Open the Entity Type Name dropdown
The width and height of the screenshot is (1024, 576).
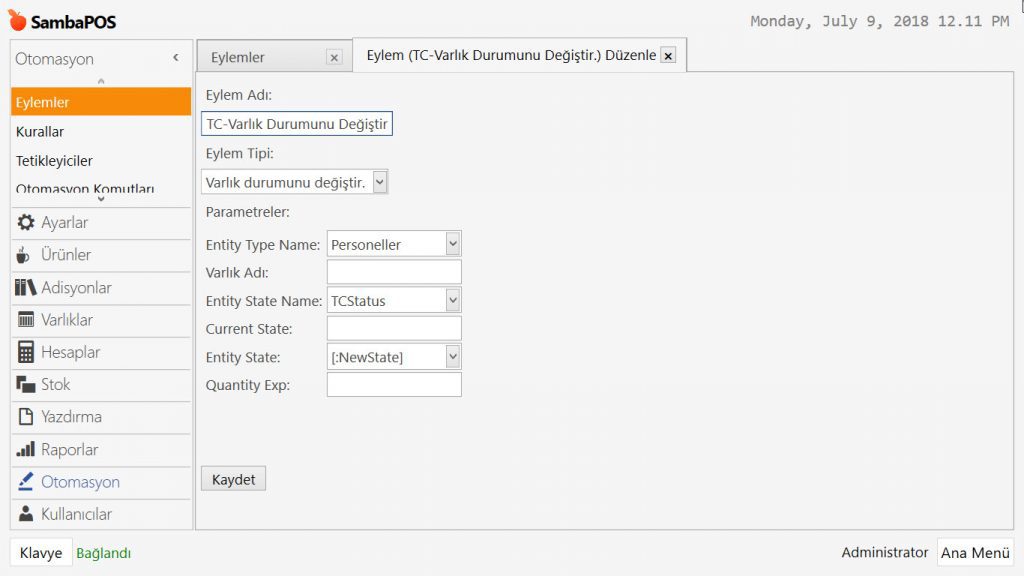tap(452, 243)
